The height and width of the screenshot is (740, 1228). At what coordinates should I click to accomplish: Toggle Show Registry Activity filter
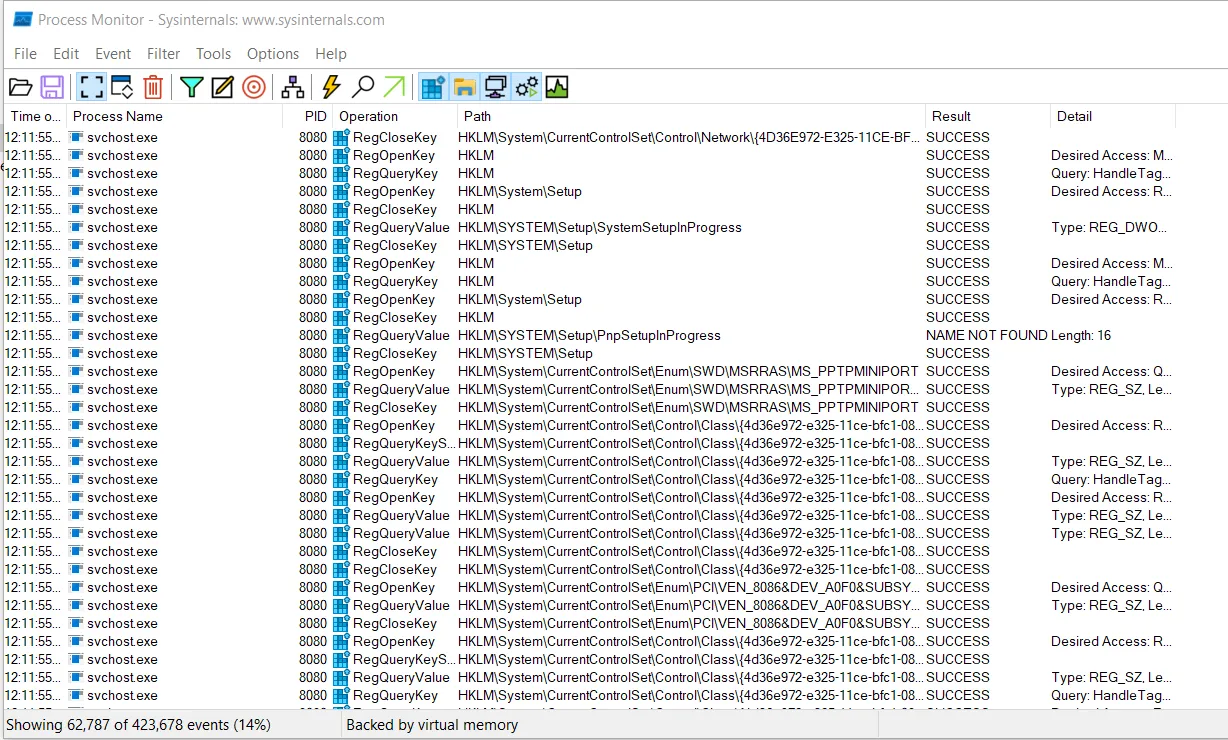pos(433,88)
